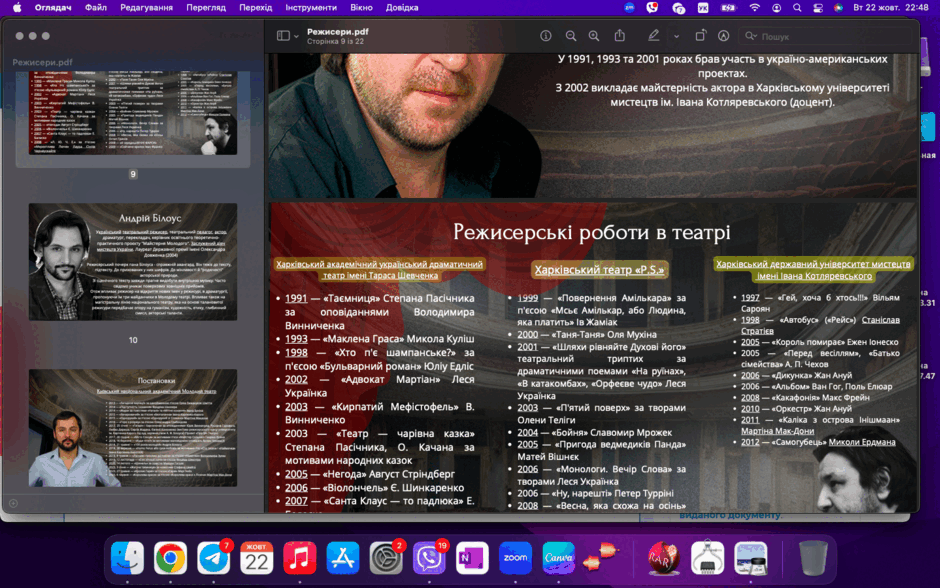The width and height of the screenshot is (940, 588).
Task: Open Control Center
Action: click(x=818, y=8)
